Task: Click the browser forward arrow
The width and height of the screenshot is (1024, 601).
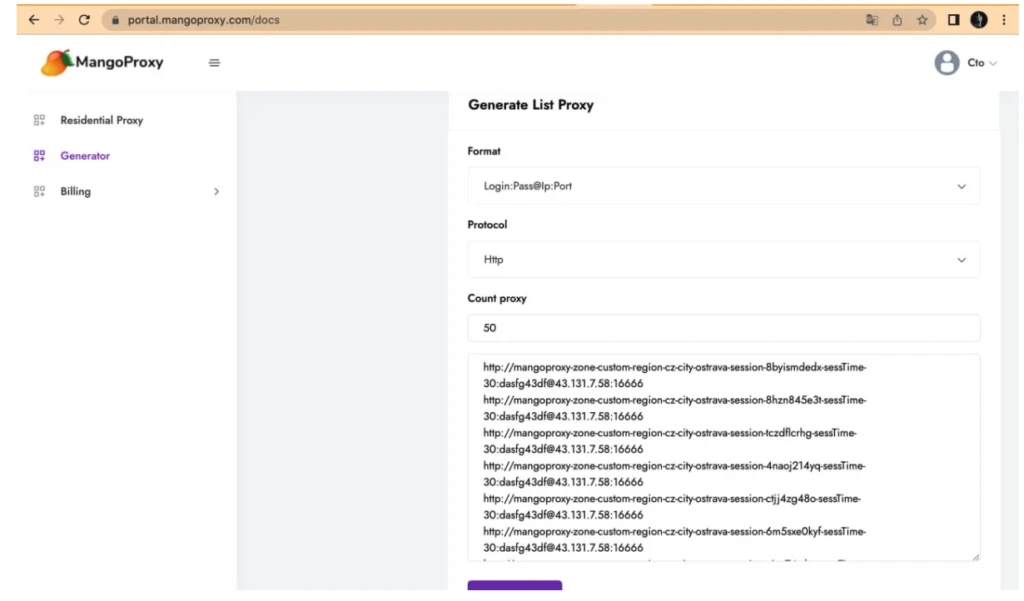Action: pyautogui.click(x=59, y=20)
